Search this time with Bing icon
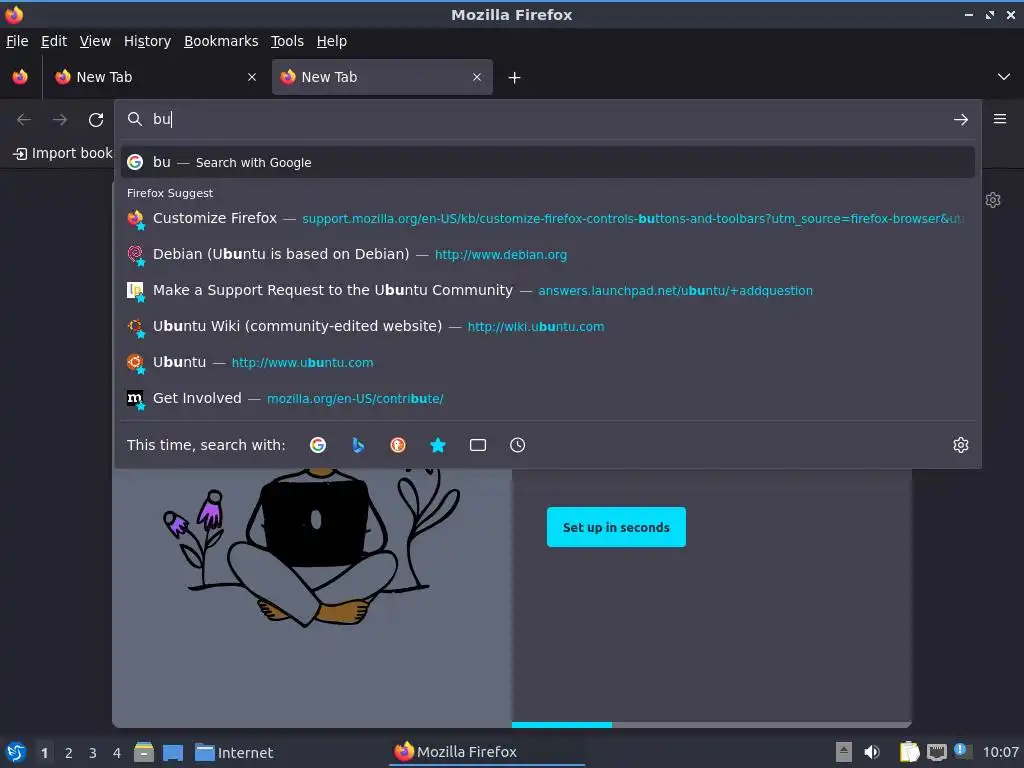Screen dimensions: 1024x768 coord(358,445)
